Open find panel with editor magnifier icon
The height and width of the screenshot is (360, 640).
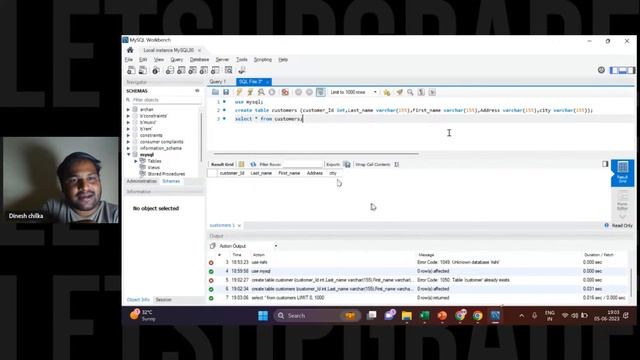pos(410,92)
